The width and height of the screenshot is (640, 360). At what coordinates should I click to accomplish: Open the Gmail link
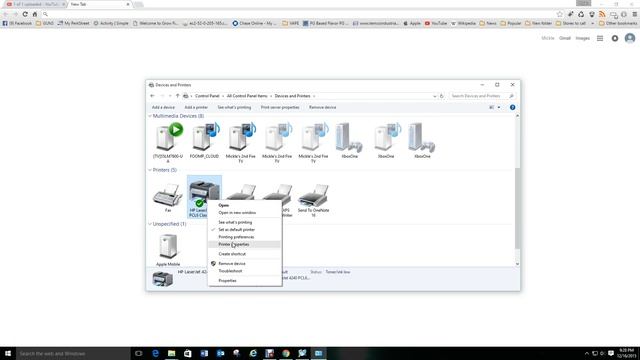(x=564, y=38)
